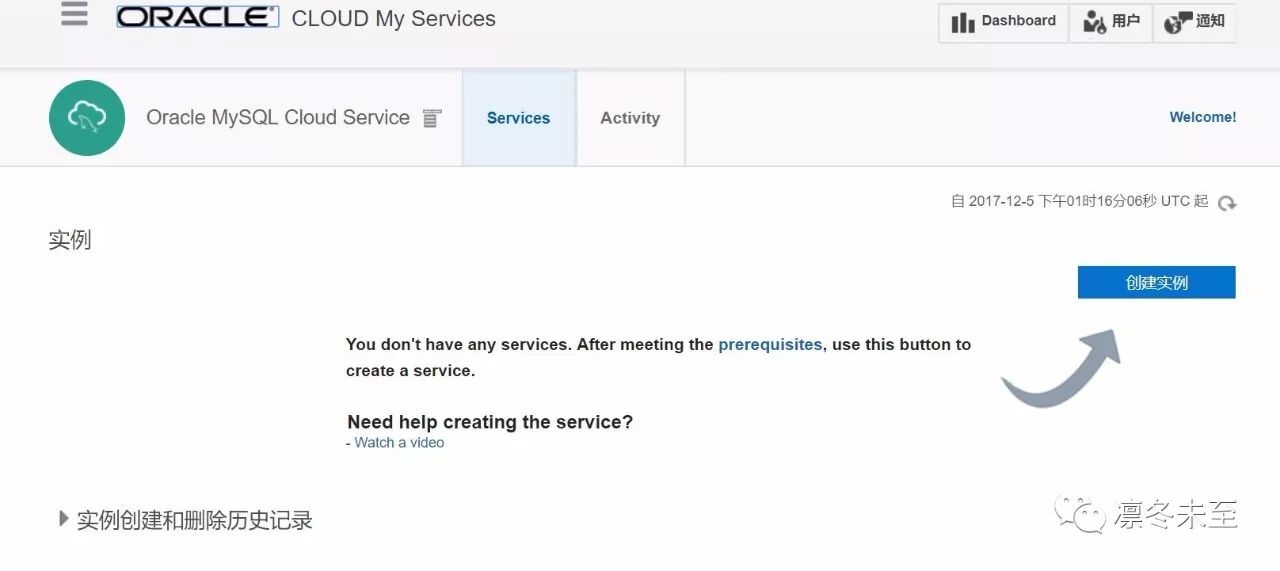This screenshot has width=1280, height=571.
Task: Open the 通知 notifications button
Action: [x=1194, y=22]
